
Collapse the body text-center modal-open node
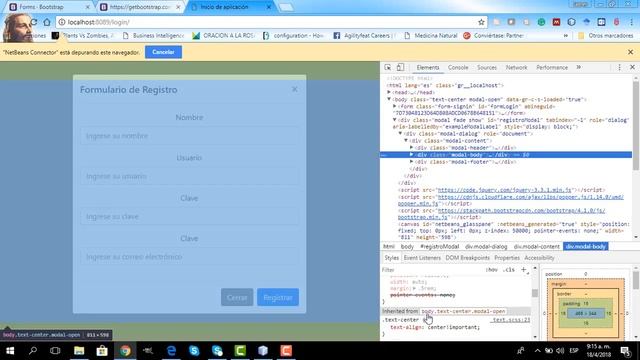coord(389,99)
